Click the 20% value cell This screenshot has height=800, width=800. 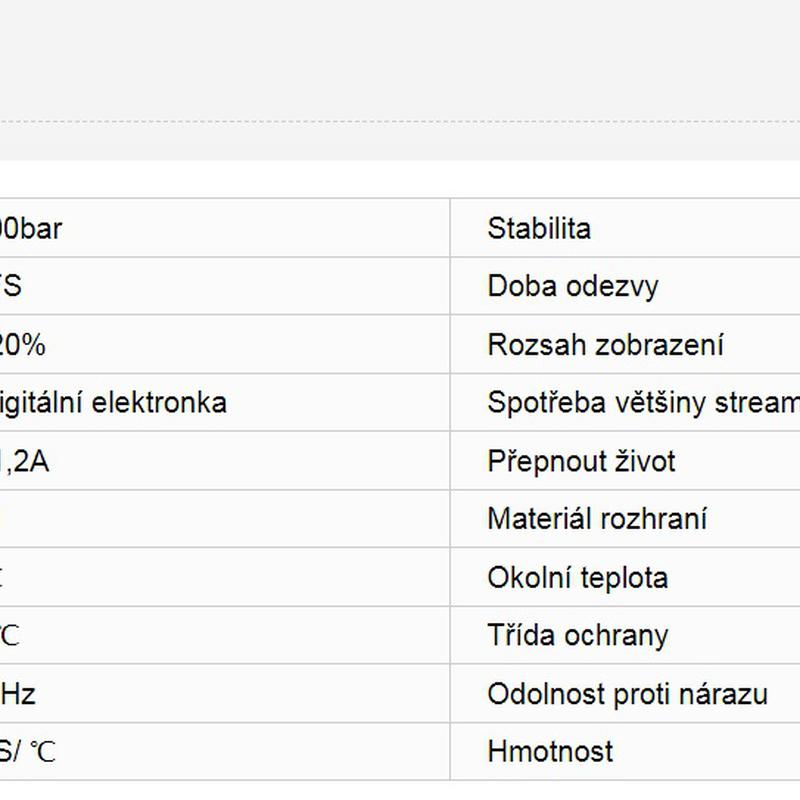click(23, 345)
